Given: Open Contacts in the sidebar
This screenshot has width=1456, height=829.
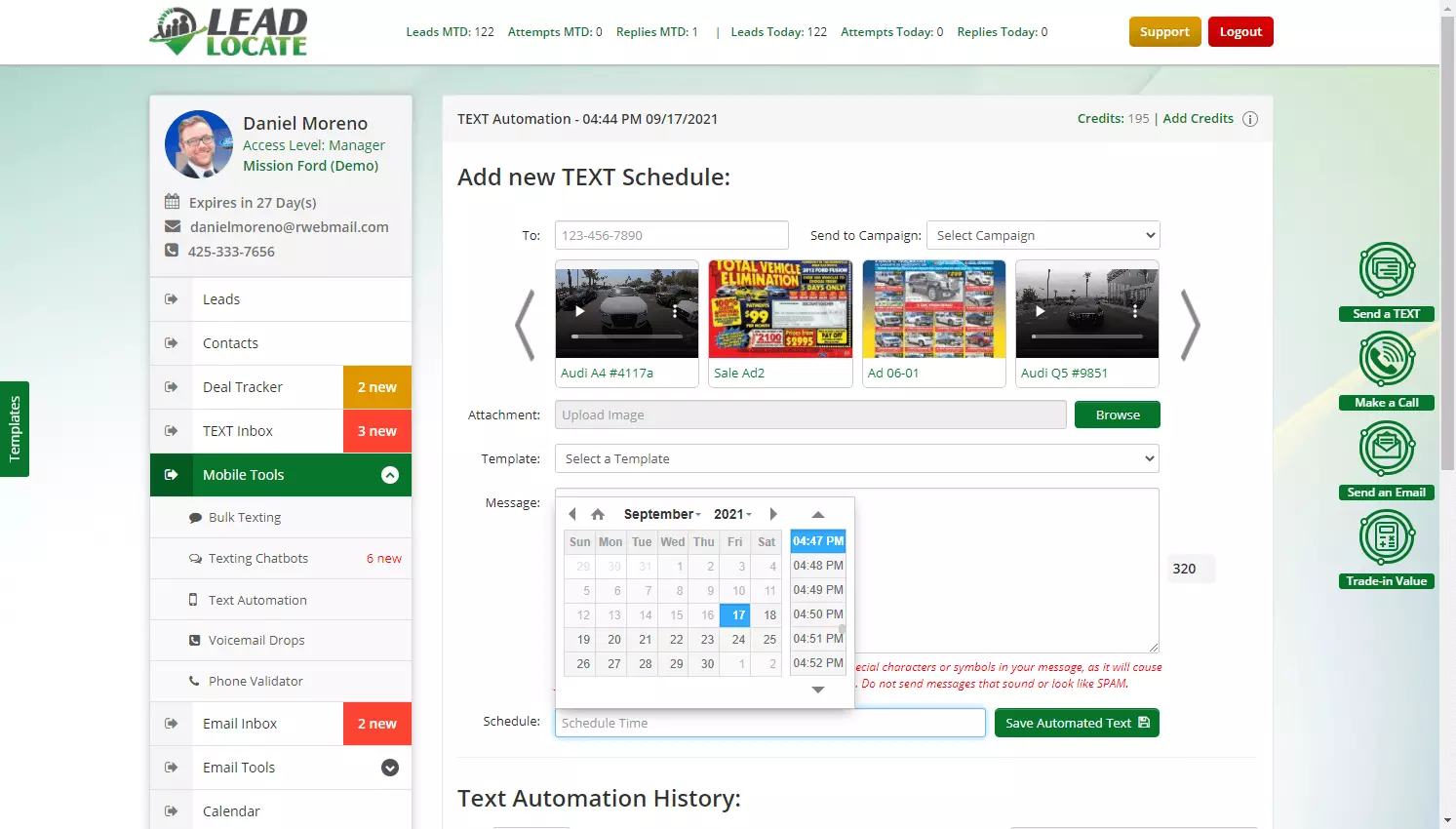Looking at the screenshot, I should tap(281, 343).
